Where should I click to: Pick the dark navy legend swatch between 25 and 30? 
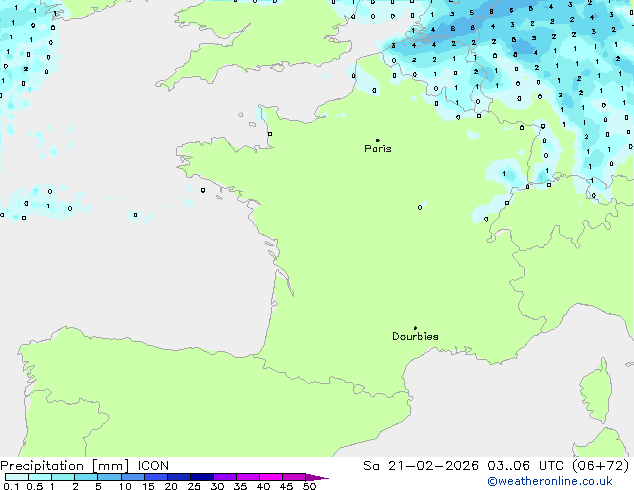(x=202, y=477)
